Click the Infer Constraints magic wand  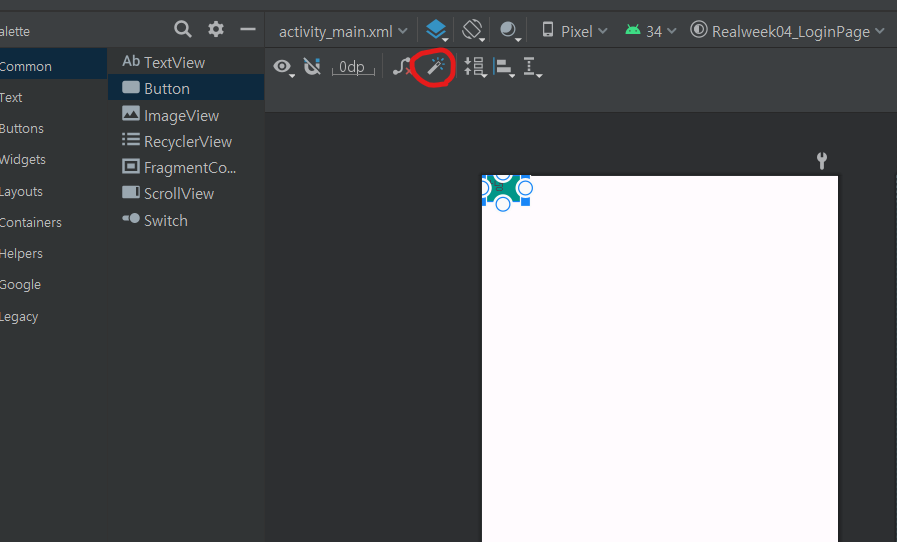click(x=436, y=66)
